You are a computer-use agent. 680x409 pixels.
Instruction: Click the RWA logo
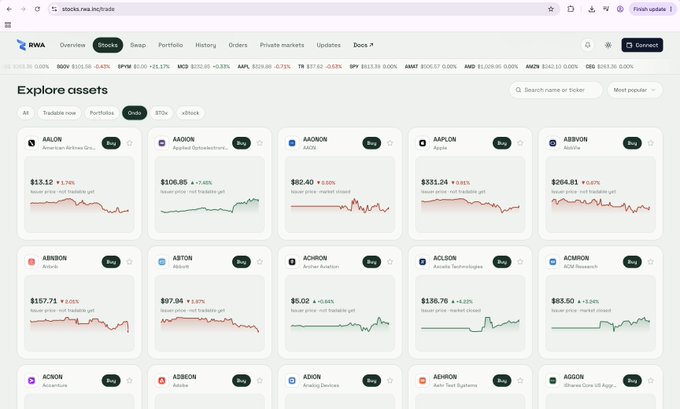click(31, 45)
